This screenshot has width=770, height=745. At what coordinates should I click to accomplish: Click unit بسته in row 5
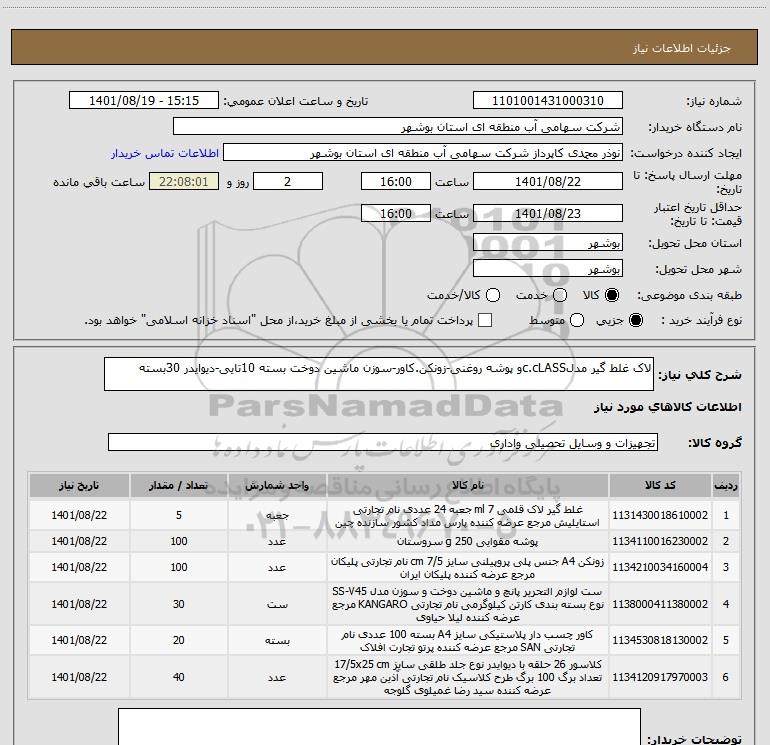point(277,641)
